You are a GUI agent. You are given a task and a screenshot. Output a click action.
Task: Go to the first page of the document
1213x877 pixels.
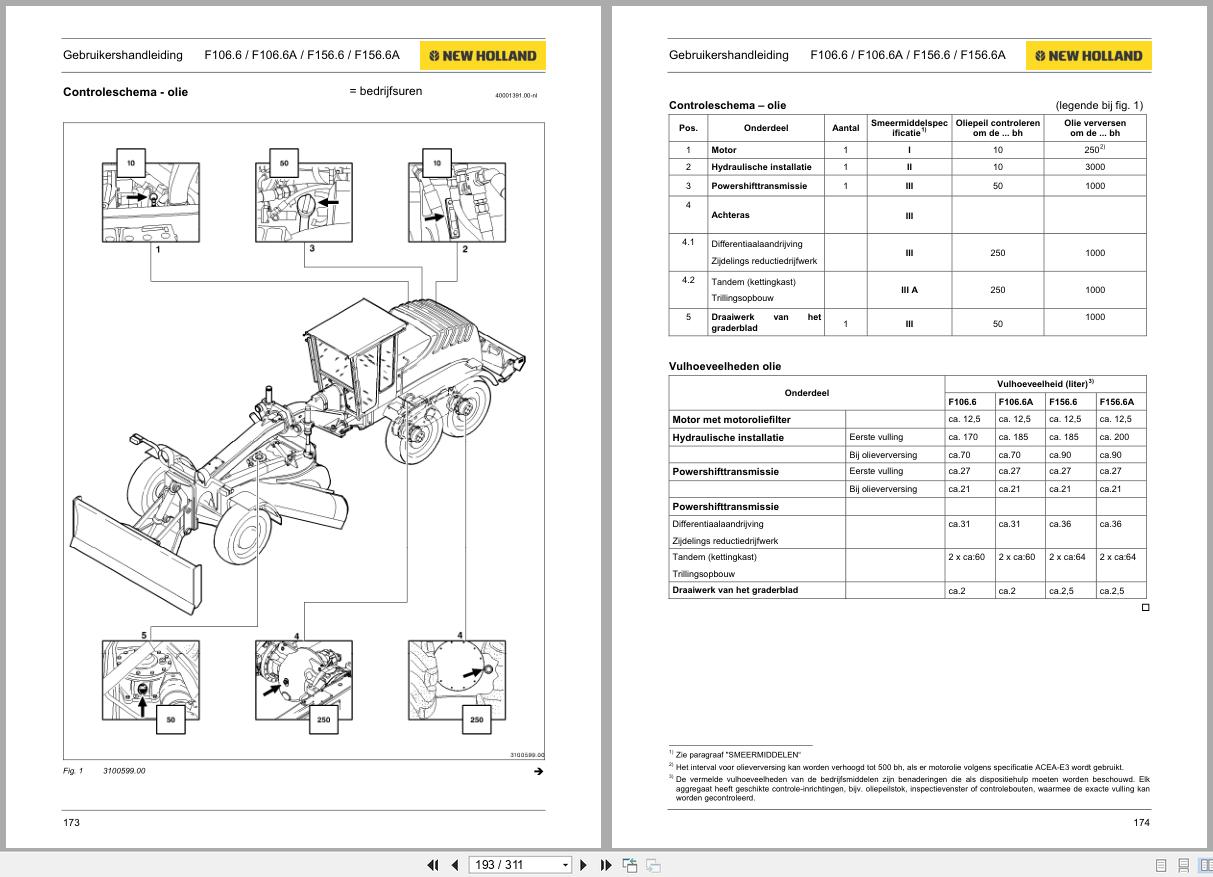pyautogui.click(x=433, y=865)
